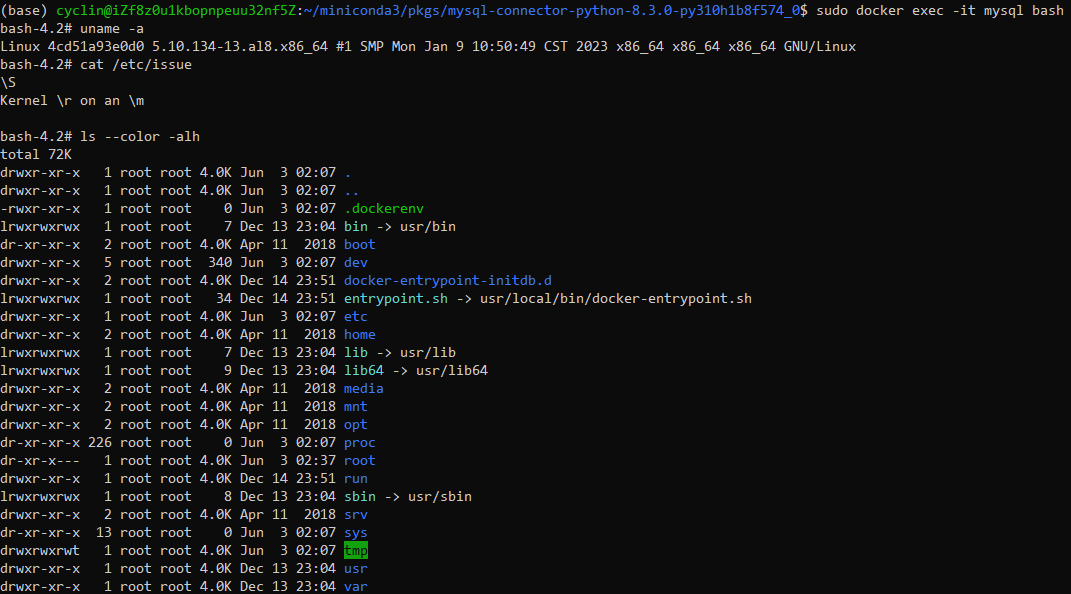The width and height of the screenshot is (1071, 594).
Task: Click the 'uname -a' command text
Action: [x=112, y=29]
